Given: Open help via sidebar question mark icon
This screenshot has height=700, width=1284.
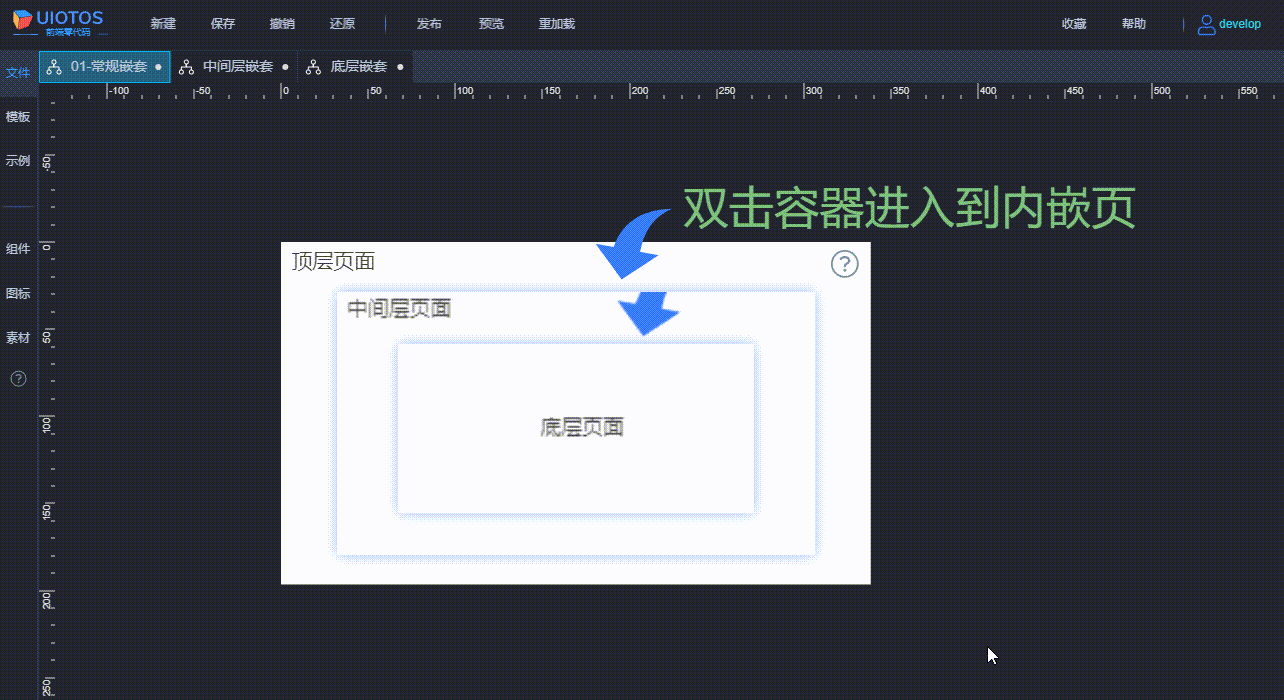Looking at the screenshot, I should [18, 379].
